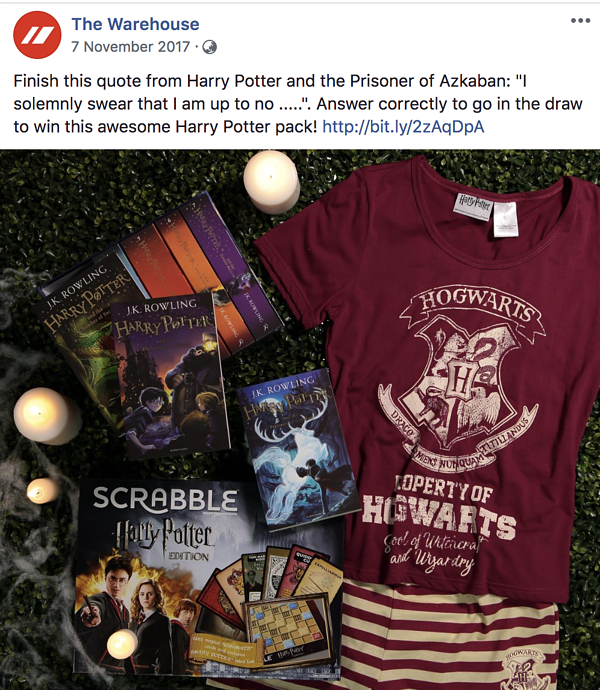Select the white stag Prisoner of Azkaban book

(x=298, y=449)
